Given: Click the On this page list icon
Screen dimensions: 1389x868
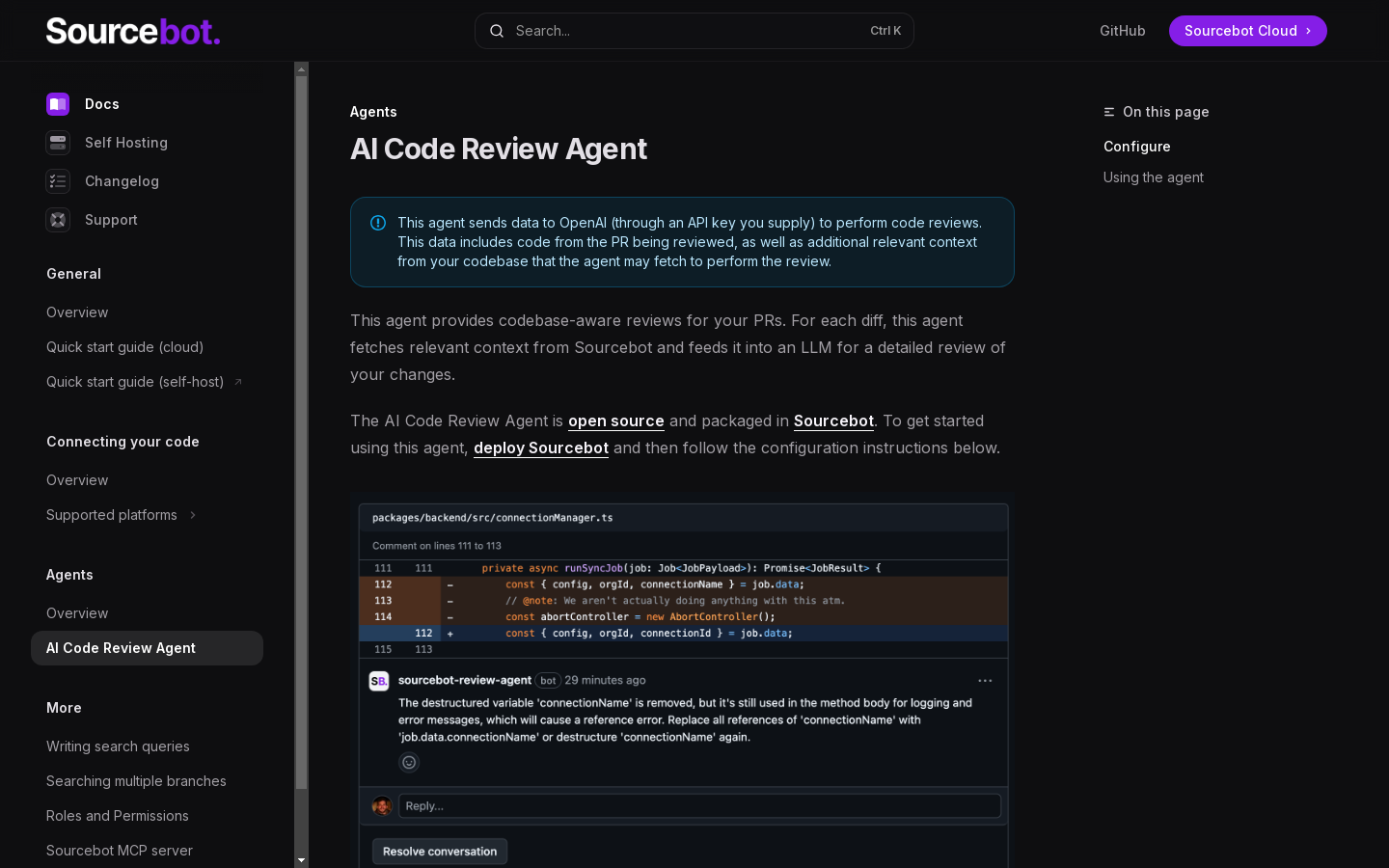Looking at the screenshot, I should coord(1109,112).
